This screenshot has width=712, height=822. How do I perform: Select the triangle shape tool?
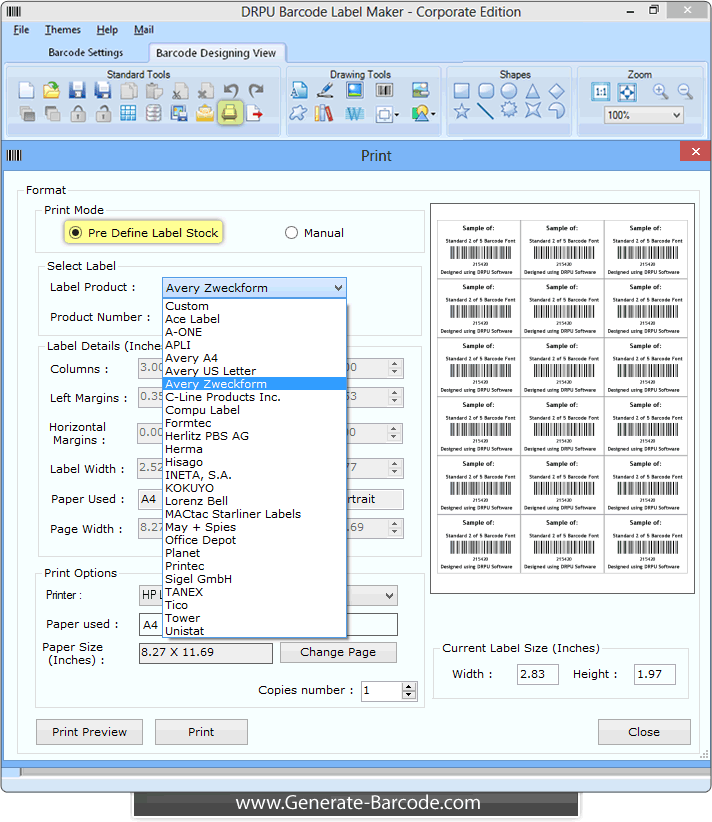533,91
